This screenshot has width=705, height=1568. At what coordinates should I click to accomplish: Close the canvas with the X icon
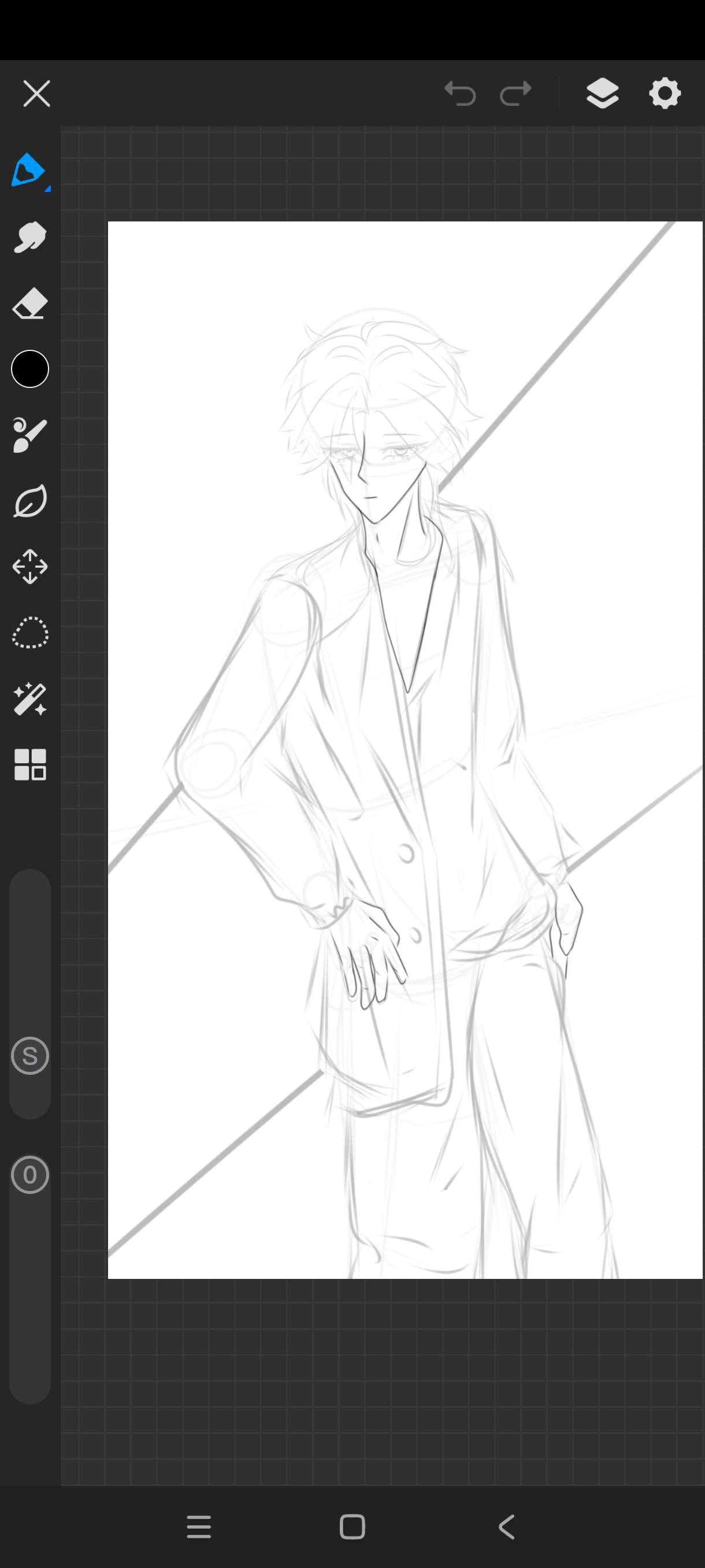pos(36,94)
